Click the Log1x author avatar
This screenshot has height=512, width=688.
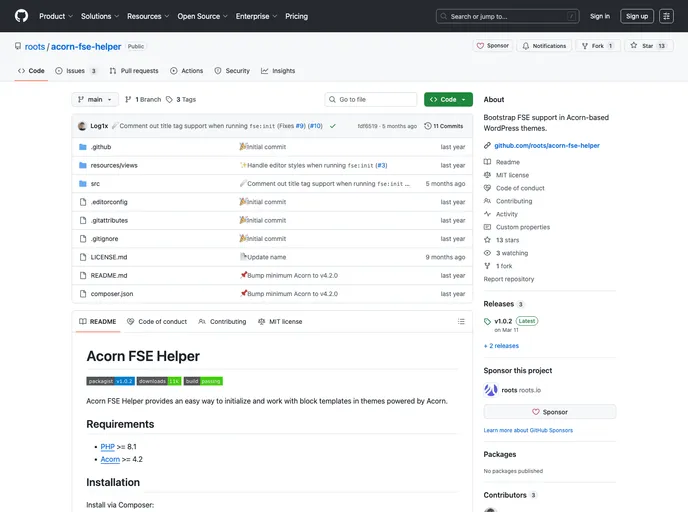(82, 126)
